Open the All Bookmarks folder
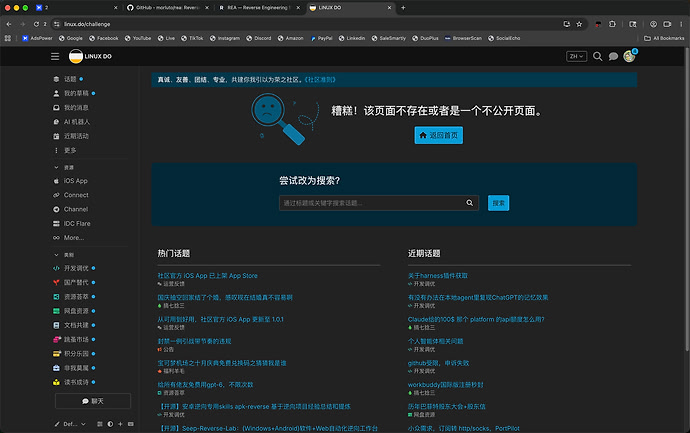 click(664, 38)
